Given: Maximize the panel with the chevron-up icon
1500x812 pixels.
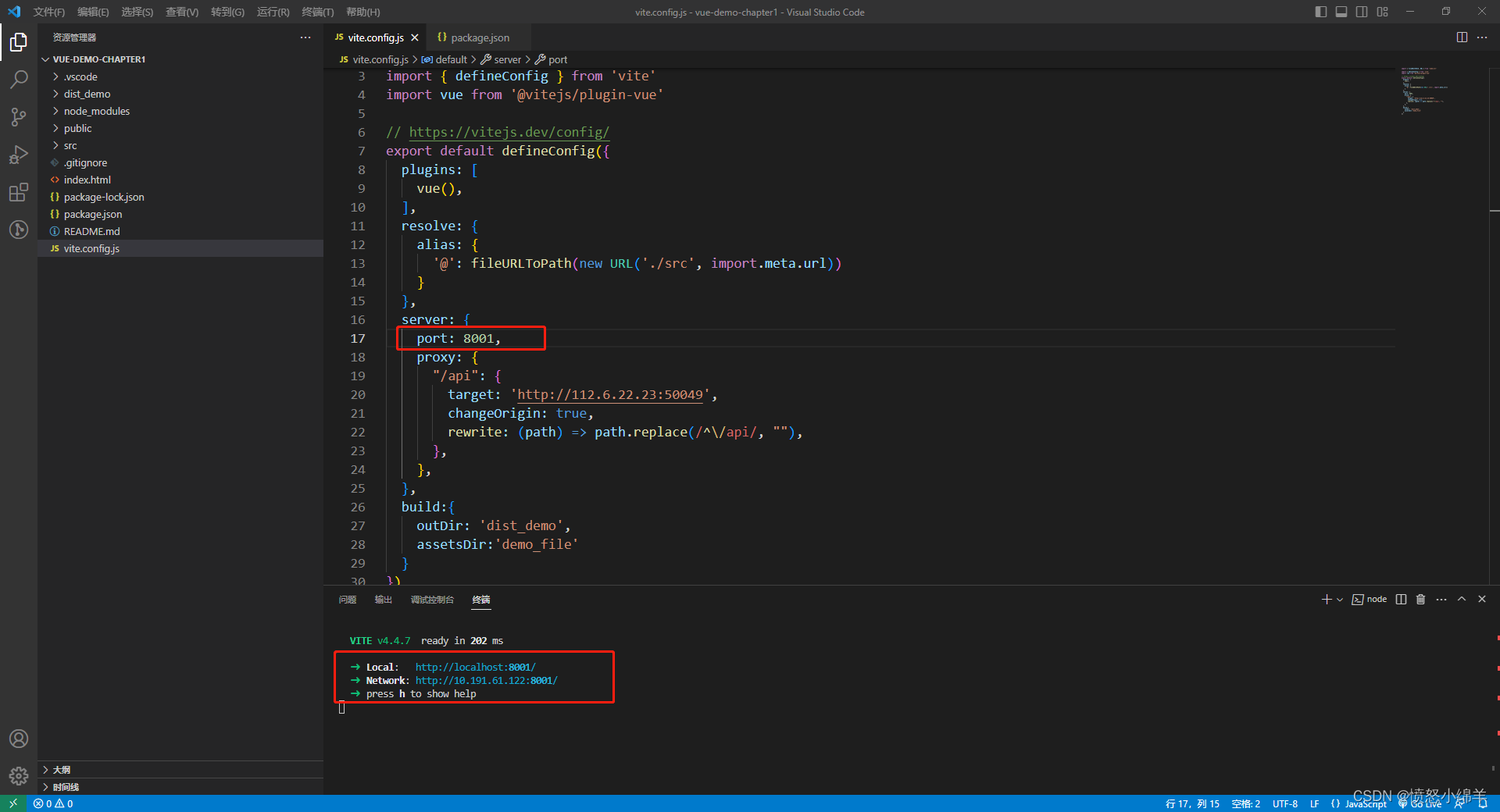Looking at the screenshot, I should tap(1462, 599).
